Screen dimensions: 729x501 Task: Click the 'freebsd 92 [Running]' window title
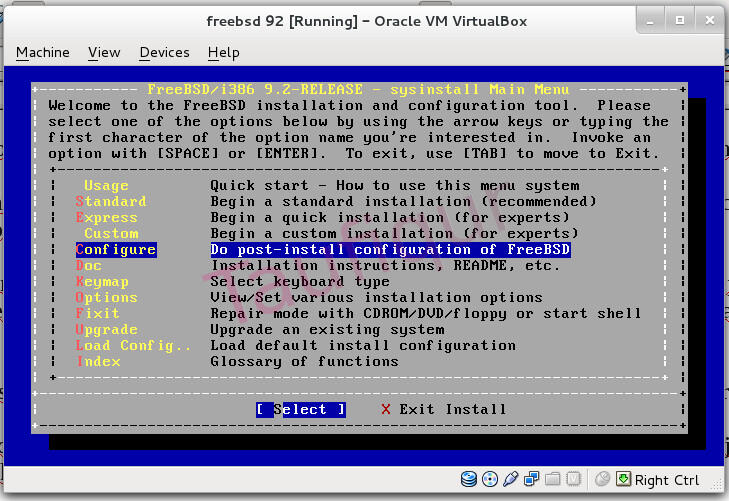(366, 21)
